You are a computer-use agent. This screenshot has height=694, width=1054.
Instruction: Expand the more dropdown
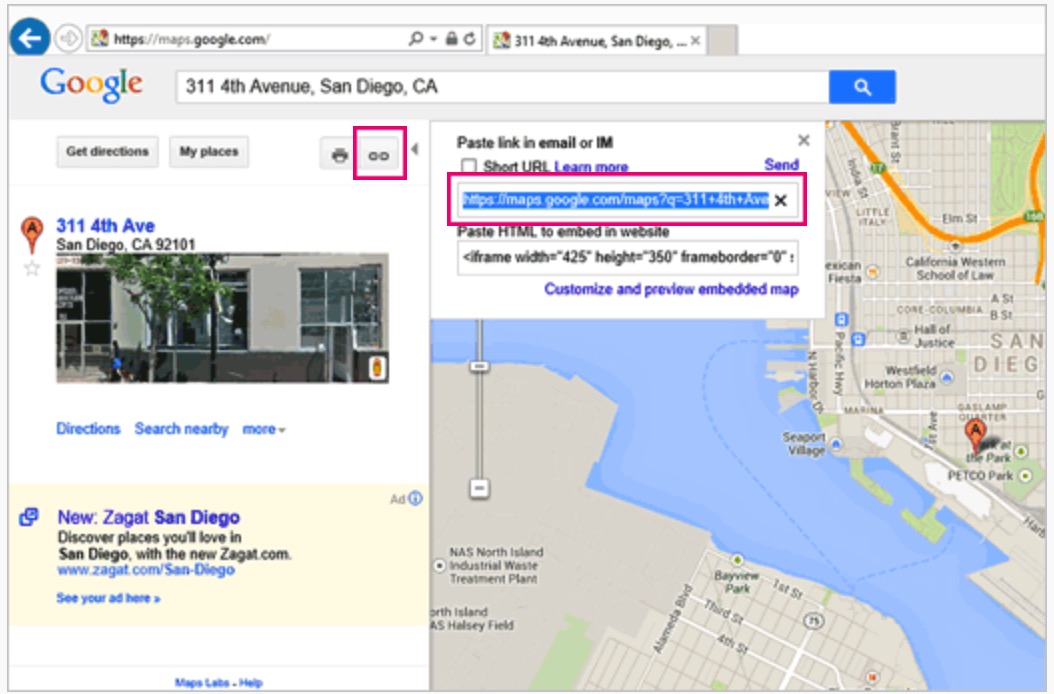click(264, 429)
